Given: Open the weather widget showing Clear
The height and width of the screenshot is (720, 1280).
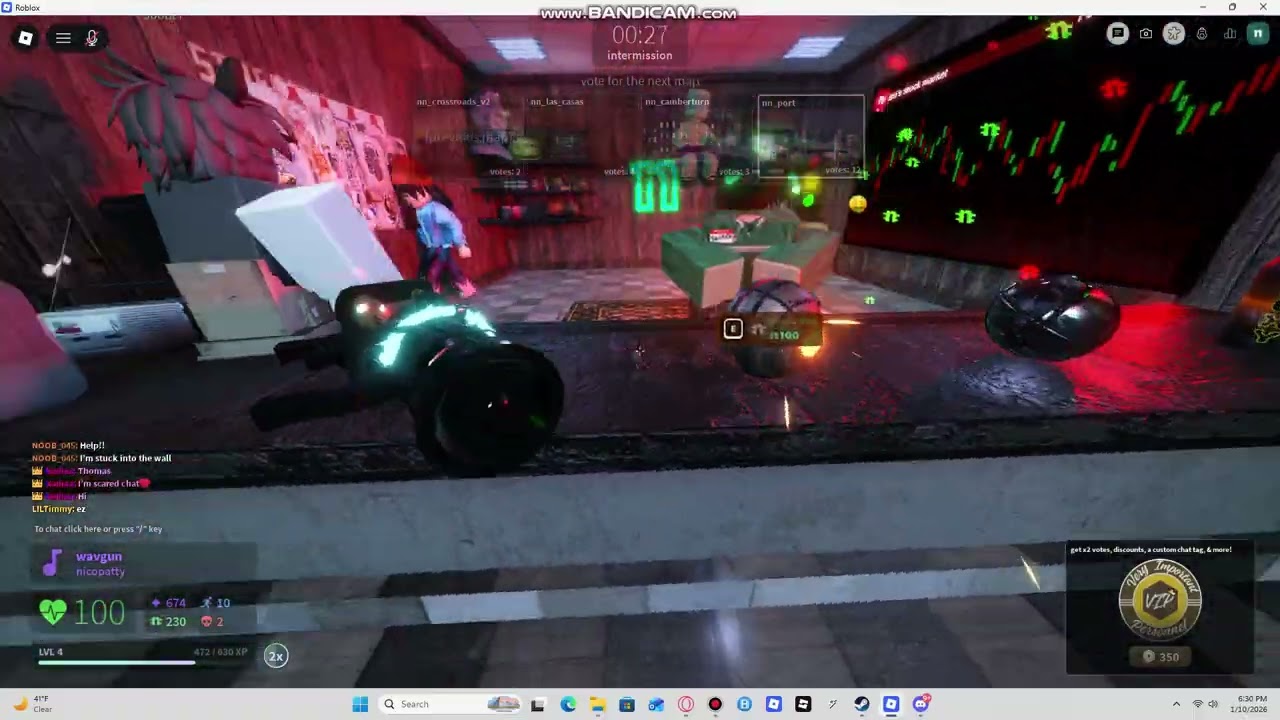Looking at the screenshot, I should tap(32, 704).
